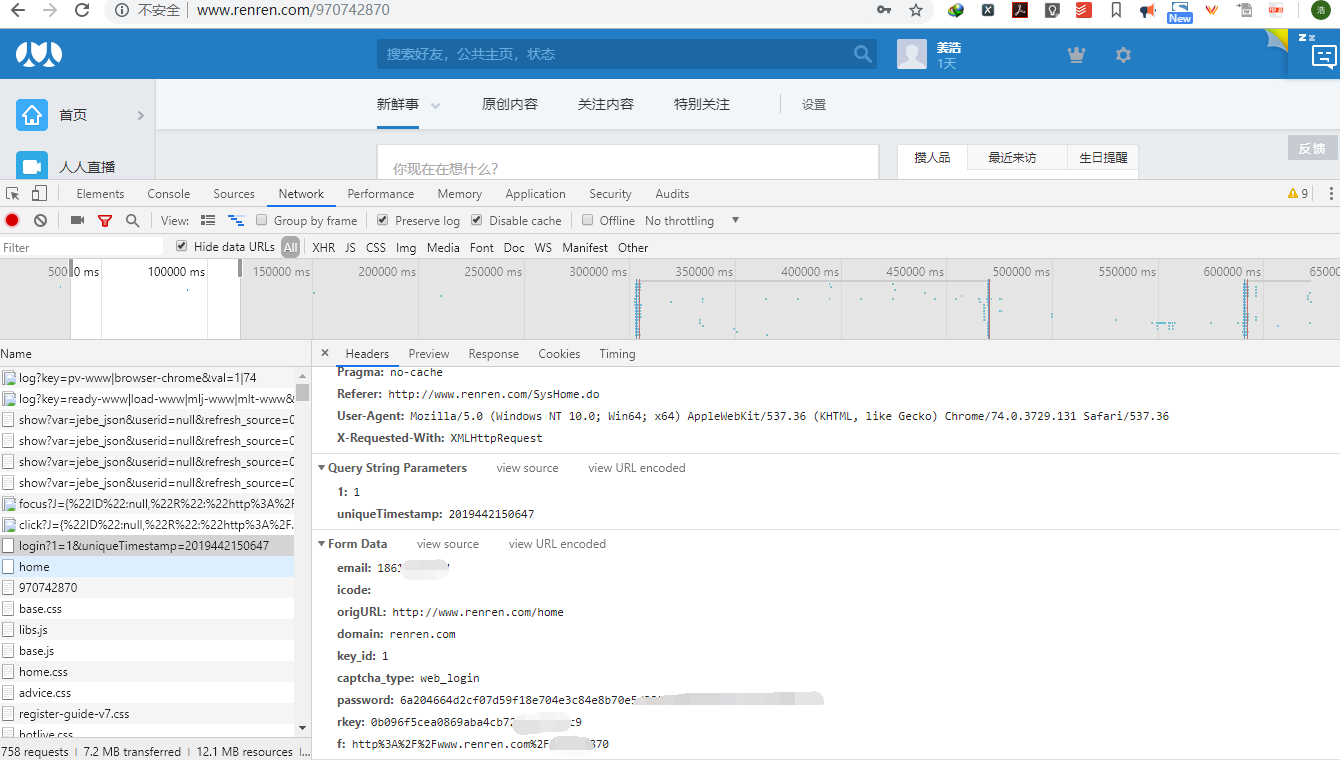Viewport: 1340px width, 760px height.
Task: Collapse the Form Data section
Action: tap(321, 544)
